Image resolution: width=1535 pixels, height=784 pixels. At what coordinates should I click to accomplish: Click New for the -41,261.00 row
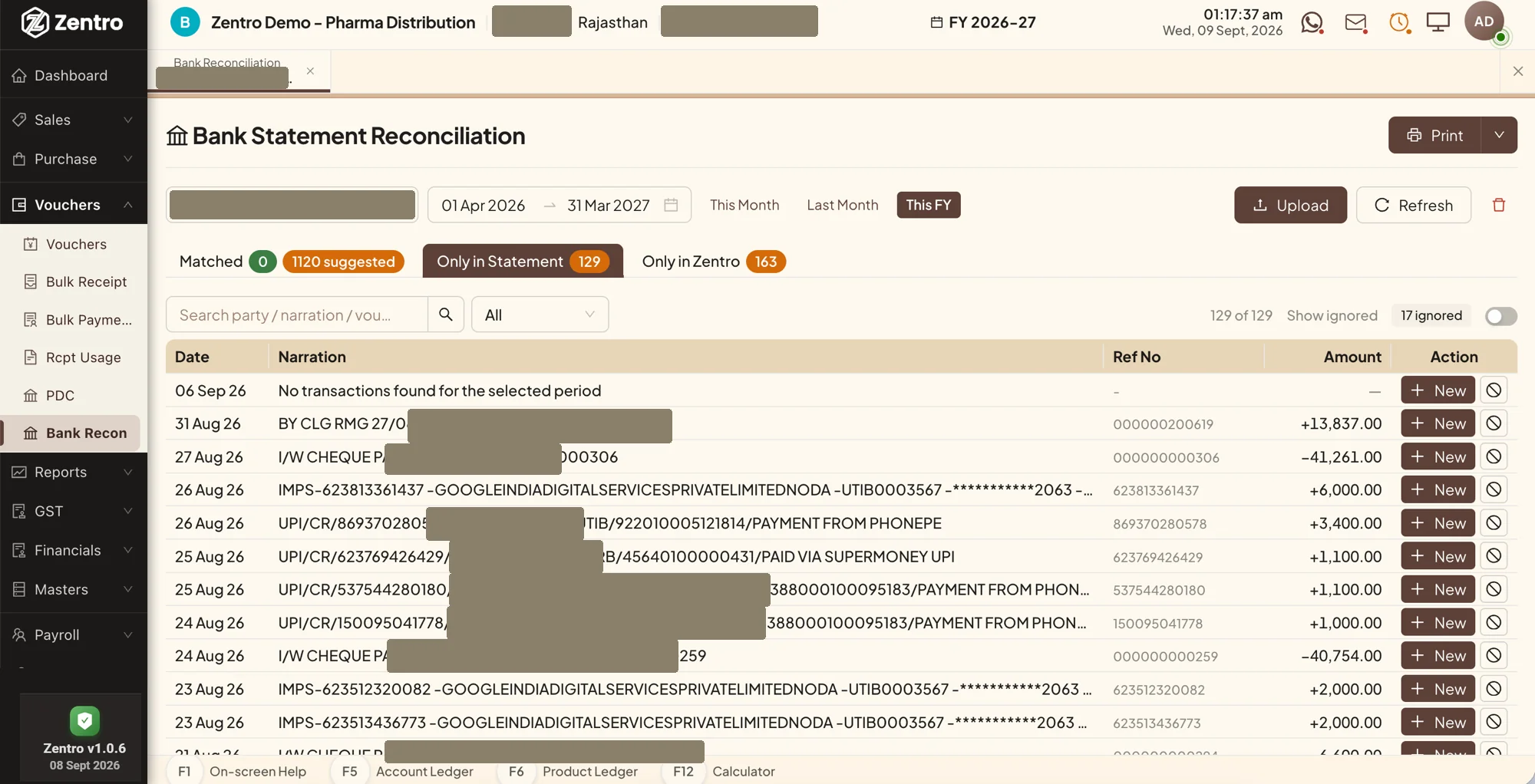(x=1438, y=456)
